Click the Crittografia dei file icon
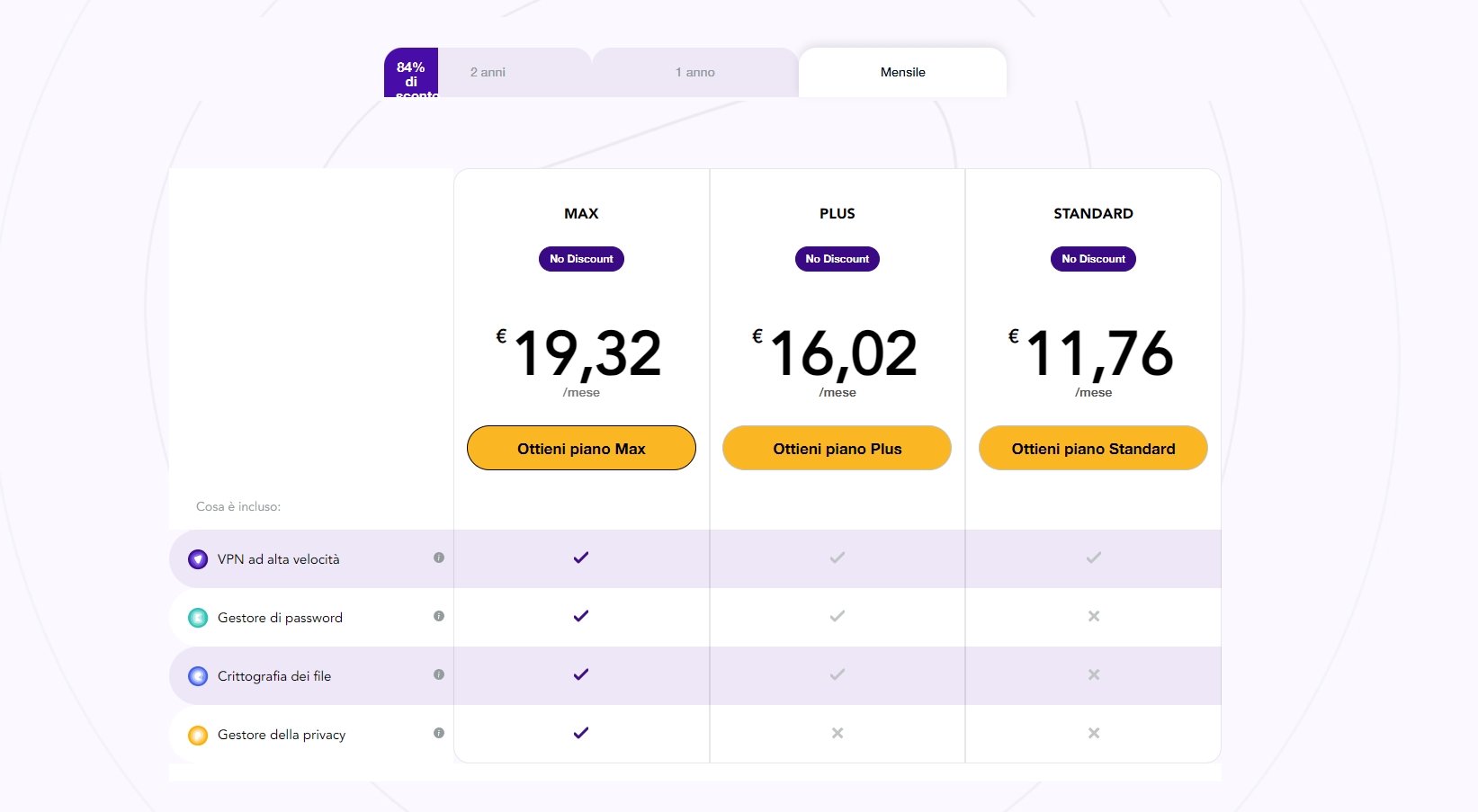This screenshot has height=812, width=1478. tap(198, 676)
